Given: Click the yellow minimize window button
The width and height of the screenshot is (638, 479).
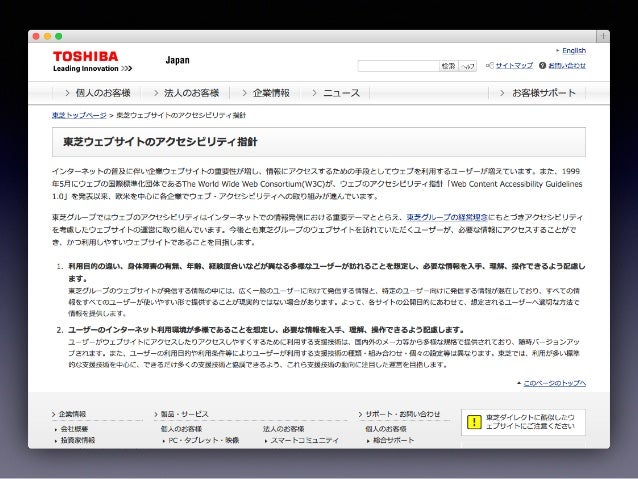Looking at the screenshot, I should pyautogui.click(x=47, y=36).
